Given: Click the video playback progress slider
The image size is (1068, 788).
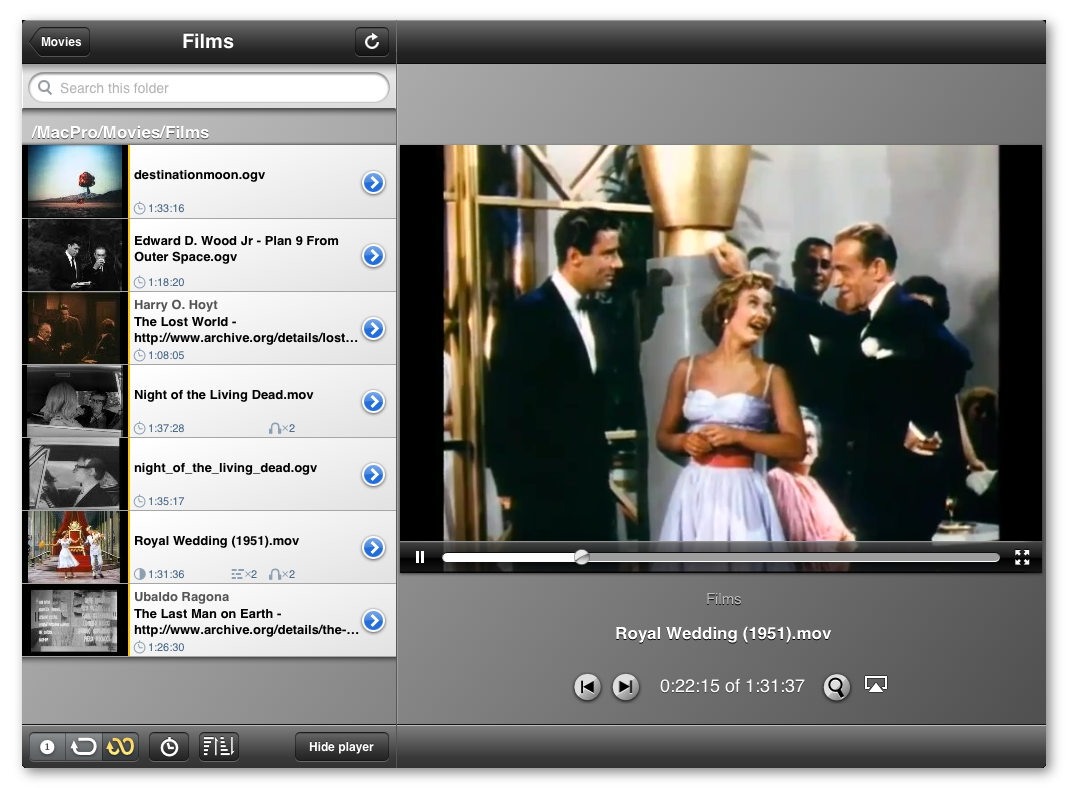Looking at the screenshot, I should point(721,557).
